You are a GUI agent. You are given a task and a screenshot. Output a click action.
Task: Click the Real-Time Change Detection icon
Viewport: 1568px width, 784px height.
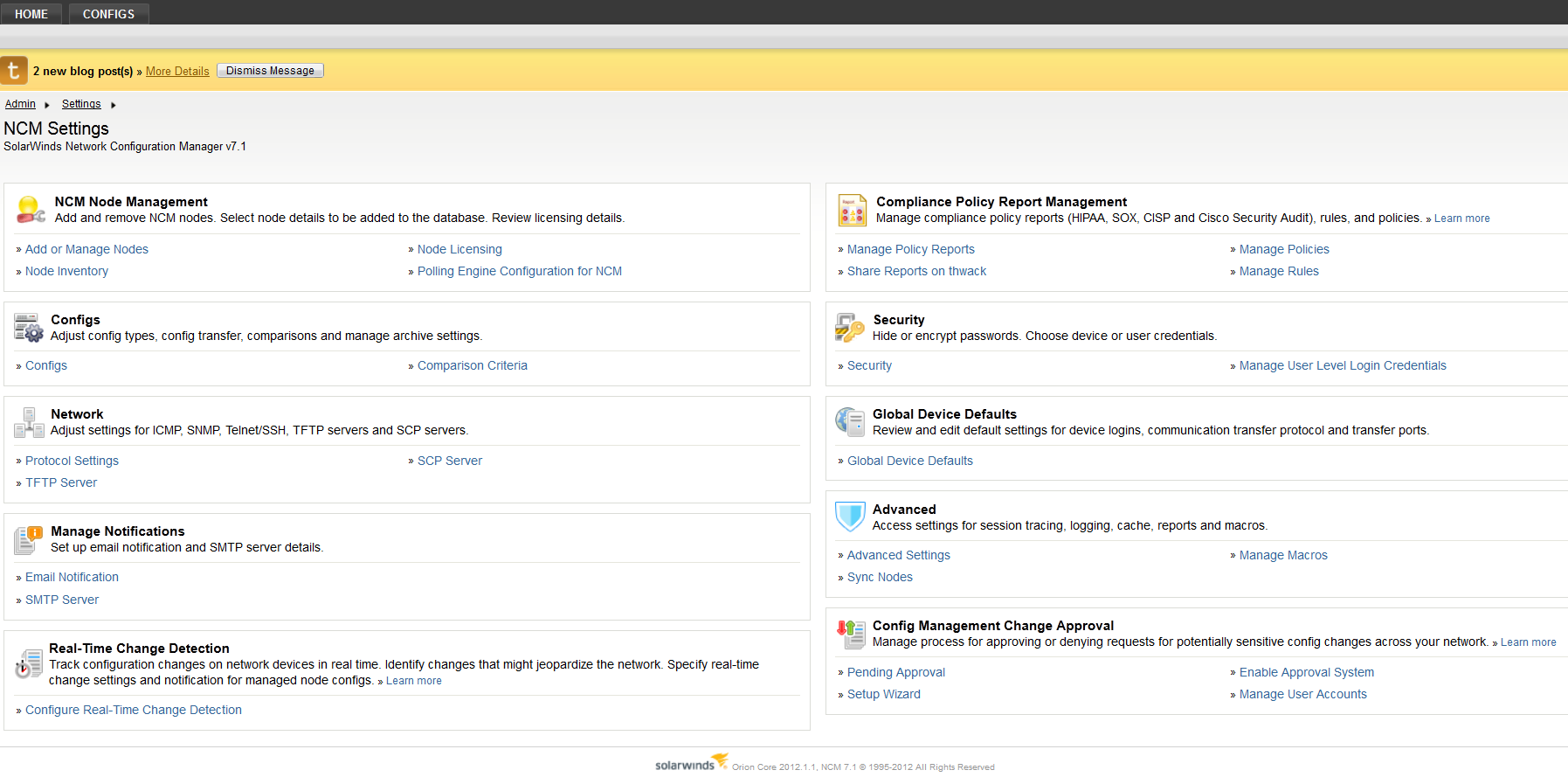coord(29,664)
